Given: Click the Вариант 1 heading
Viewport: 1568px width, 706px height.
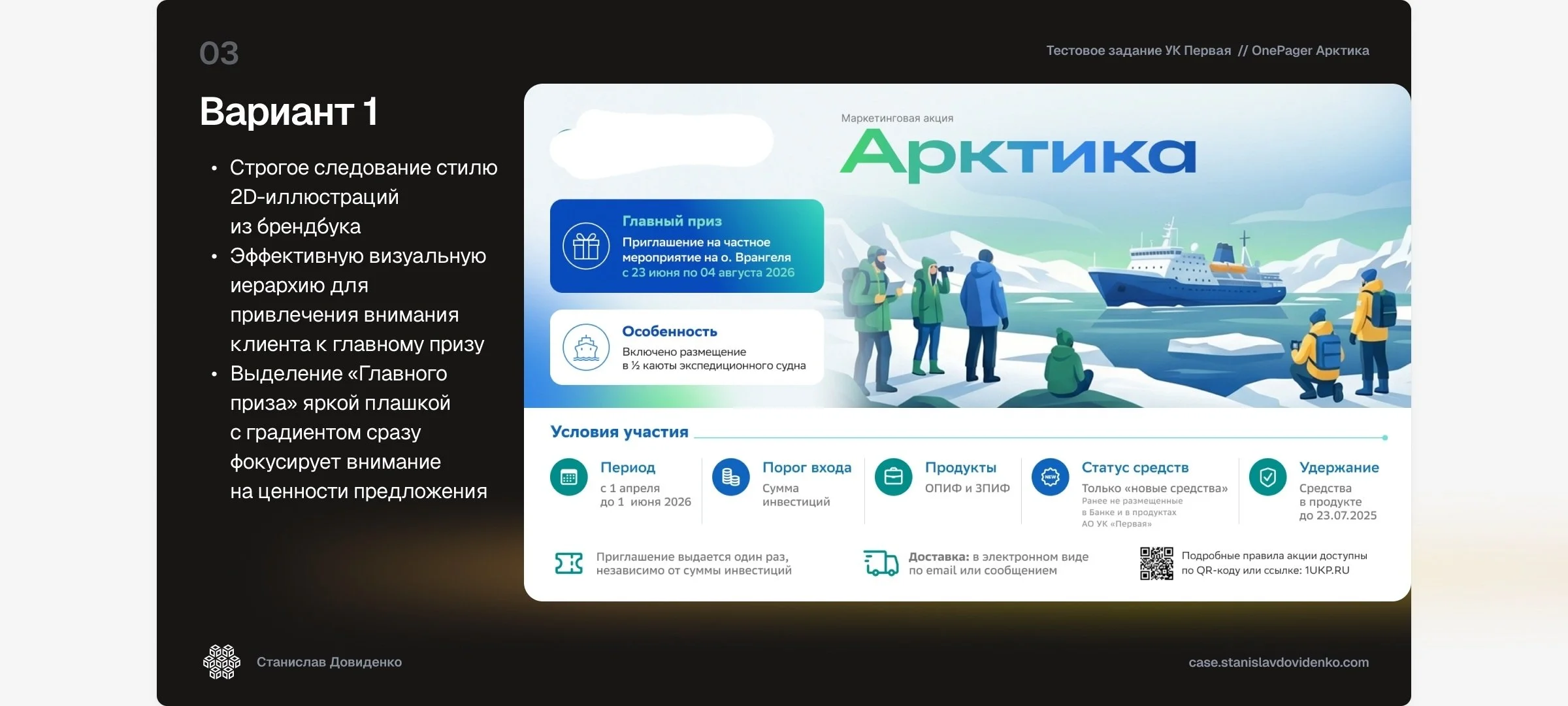Looking at the screenshot, I should (289, 111).
